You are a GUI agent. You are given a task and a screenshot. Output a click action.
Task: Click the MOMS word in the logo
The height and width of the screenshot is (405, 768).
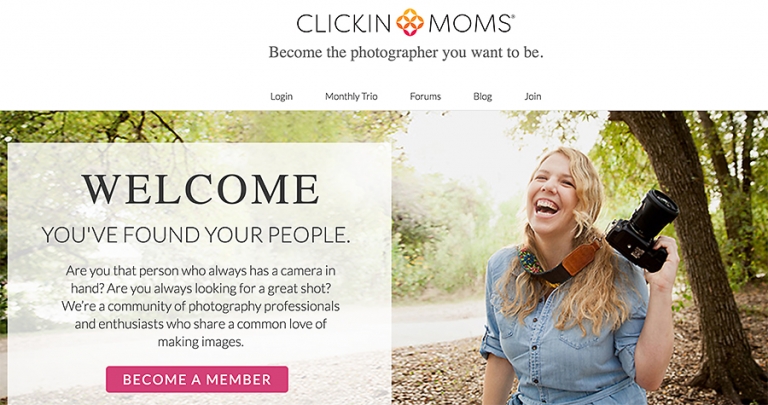pyautogui.click(x=469, y=24)
